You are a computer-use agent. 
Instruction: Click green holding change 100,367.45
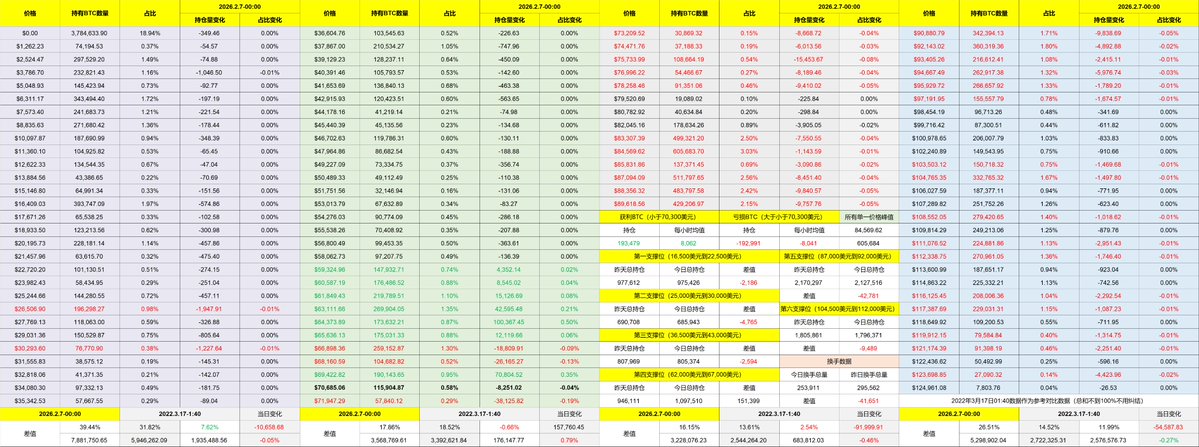pos(509,324)
